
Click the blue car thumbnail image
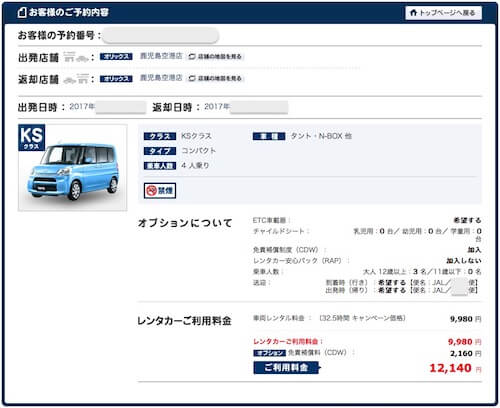coord(73,168)
